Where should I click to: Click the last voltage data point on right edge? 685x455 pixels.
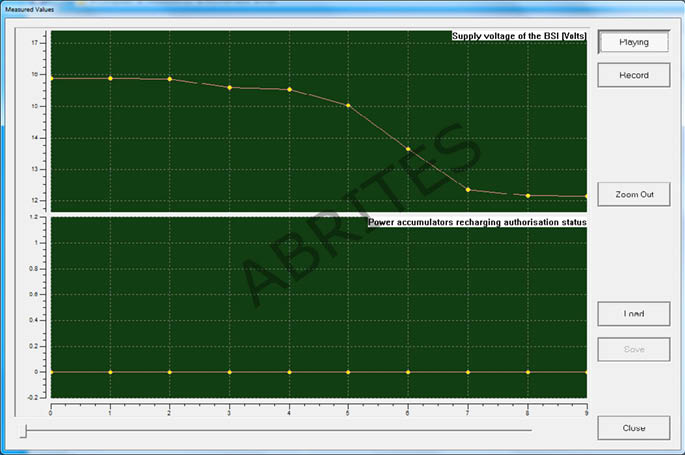click(585, 196)
